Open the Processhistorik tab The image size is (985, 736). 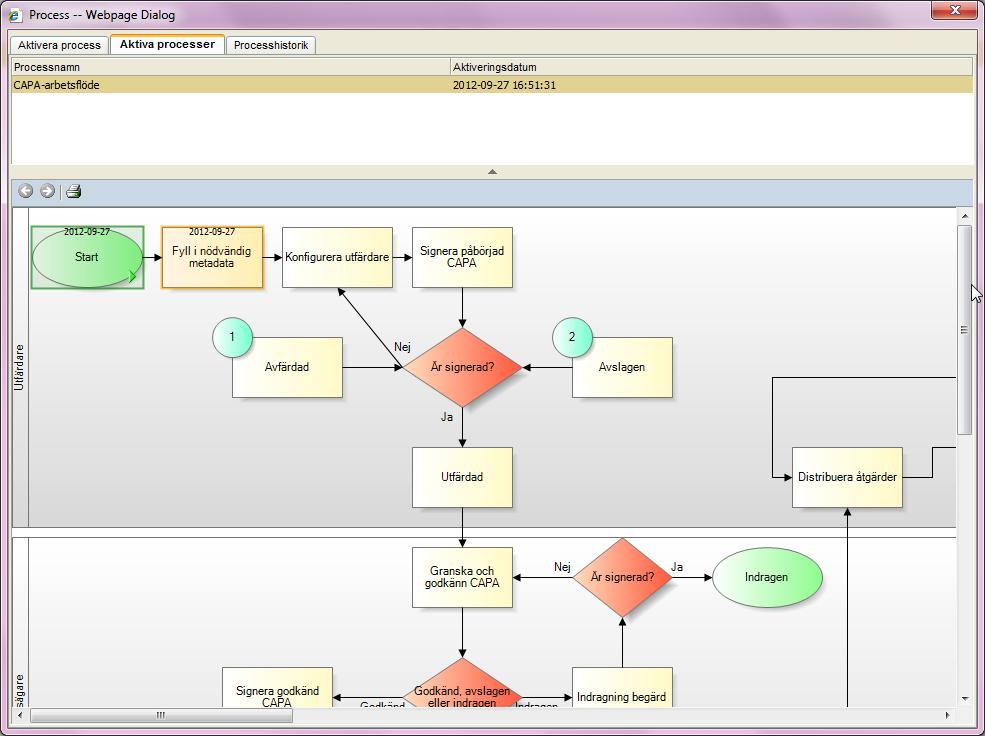(x=271, y=45)
